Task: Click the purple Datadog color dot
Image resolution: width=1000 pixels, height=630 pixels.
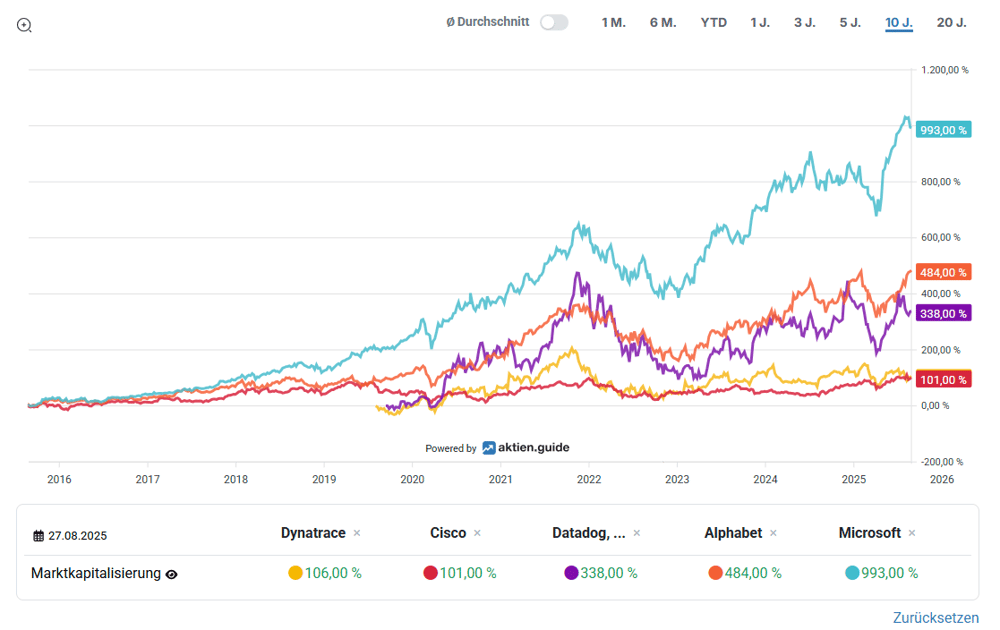Action: point(571,573)
